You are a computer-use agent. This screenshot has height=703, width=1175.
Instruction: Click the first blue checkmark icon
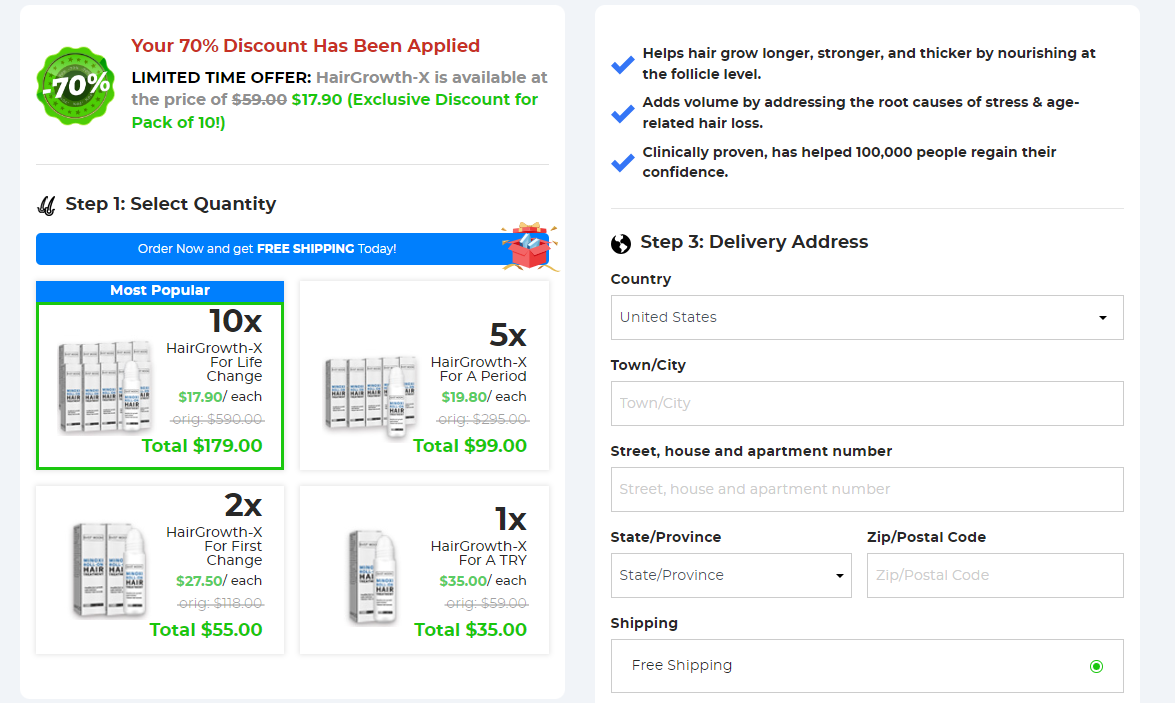[622, 64]
